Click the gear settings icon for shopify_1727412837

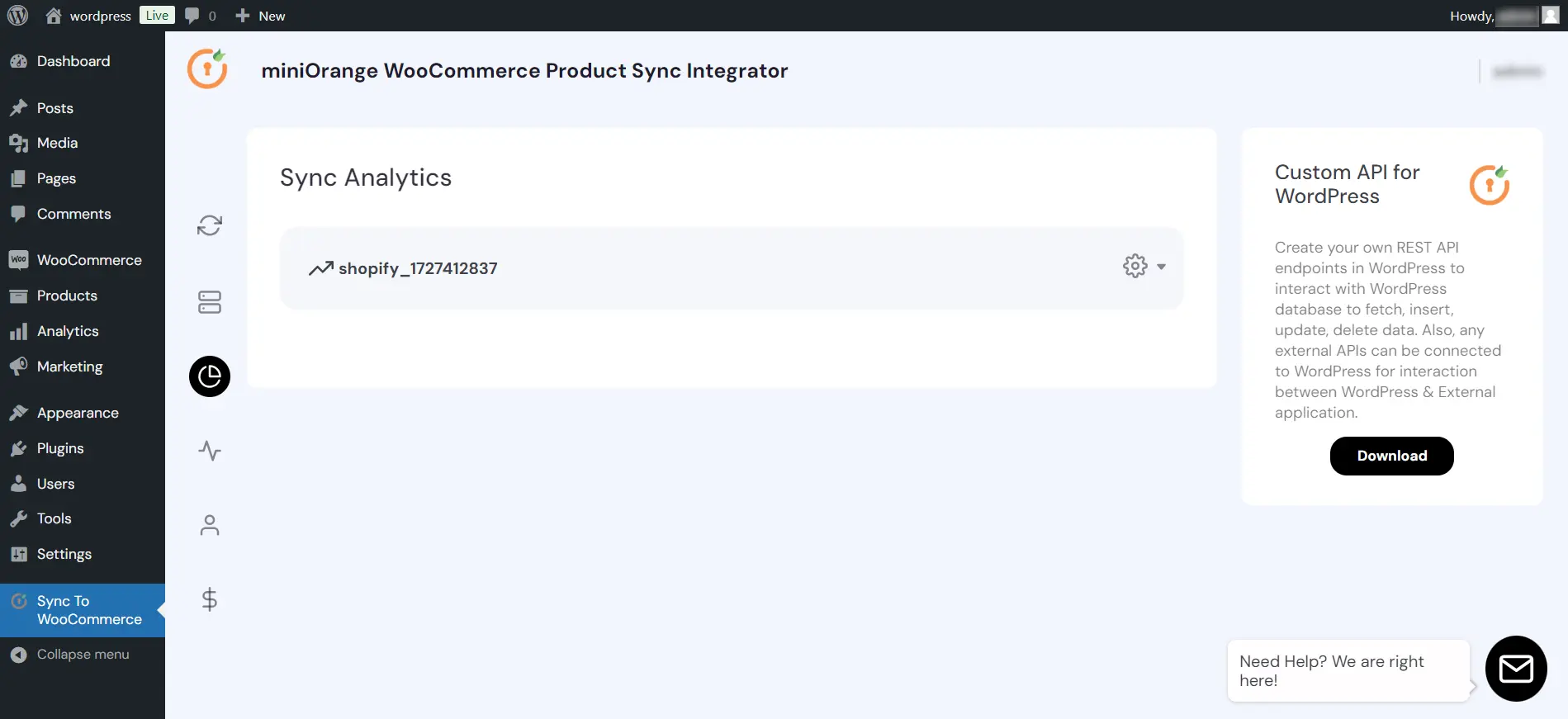[1135, 266]
